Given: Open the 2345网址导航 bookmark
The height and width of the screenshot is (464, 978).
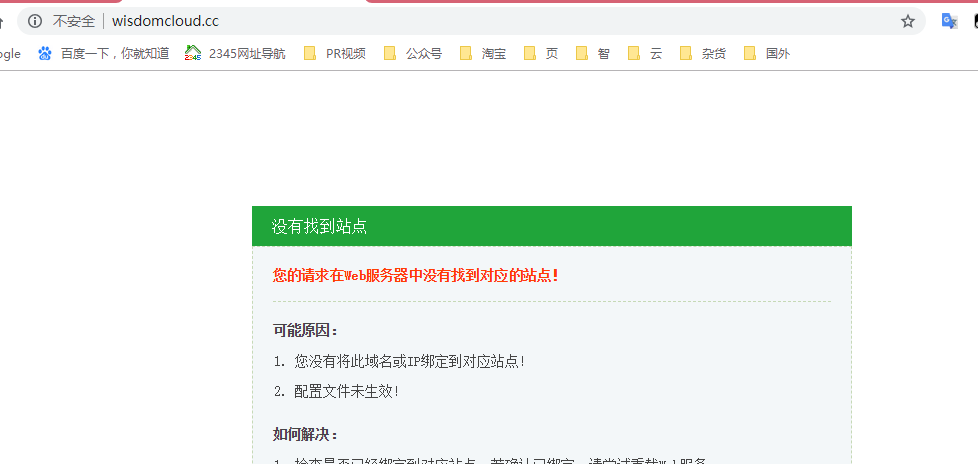Looking at the screenshot, I should [x=235, y=54].
